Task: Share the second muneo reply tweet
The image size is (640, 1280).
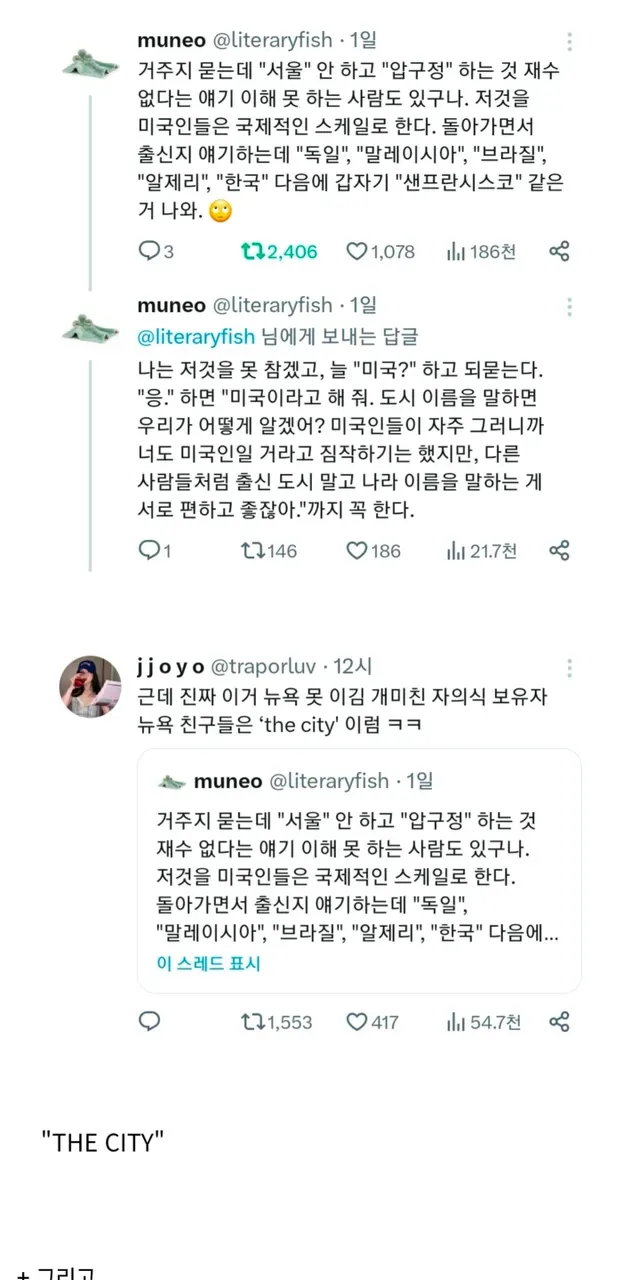Action: click(560, 550)
